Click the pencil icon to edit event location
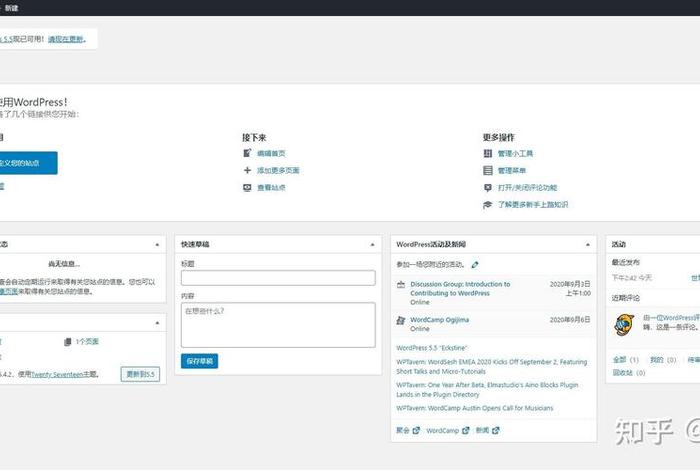The width and height of the screenshot is (700, 470). click(x=475, y=265)
